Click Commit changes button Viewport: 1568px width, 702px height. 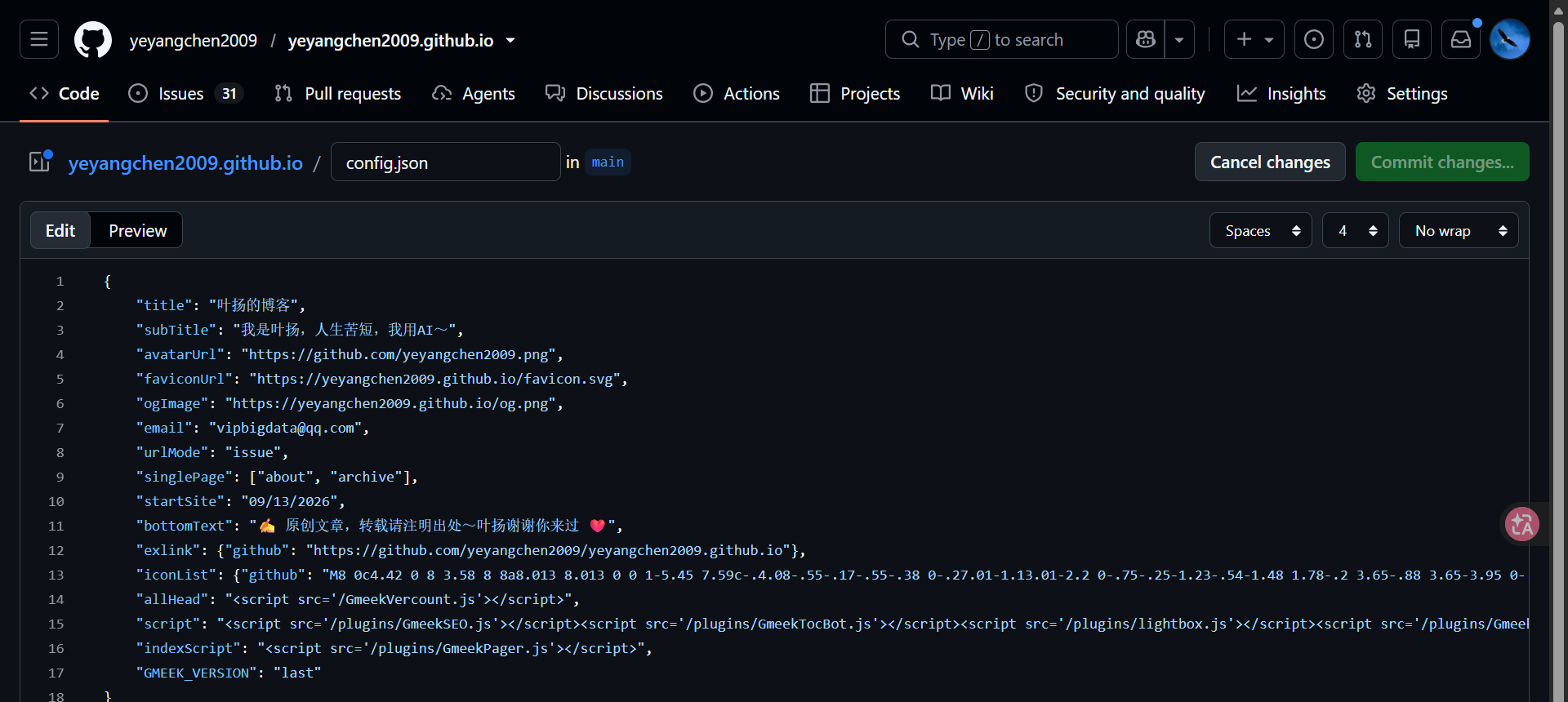[1442, 162]
